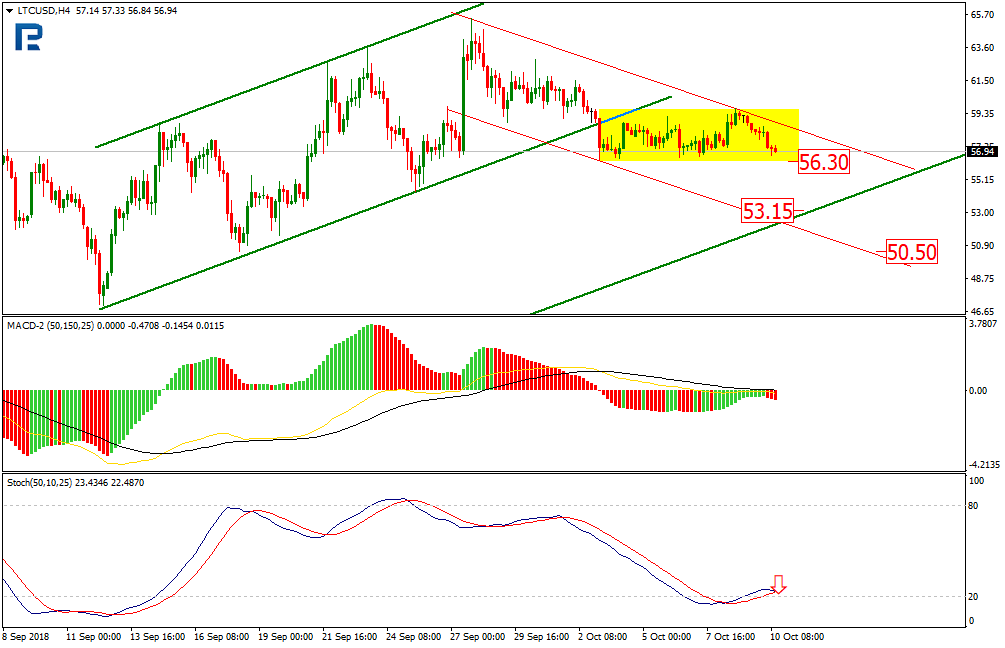The image size is (1005, 648).
Task: Click the 8 Sep 2018 date label
Action: click(26, 637)
